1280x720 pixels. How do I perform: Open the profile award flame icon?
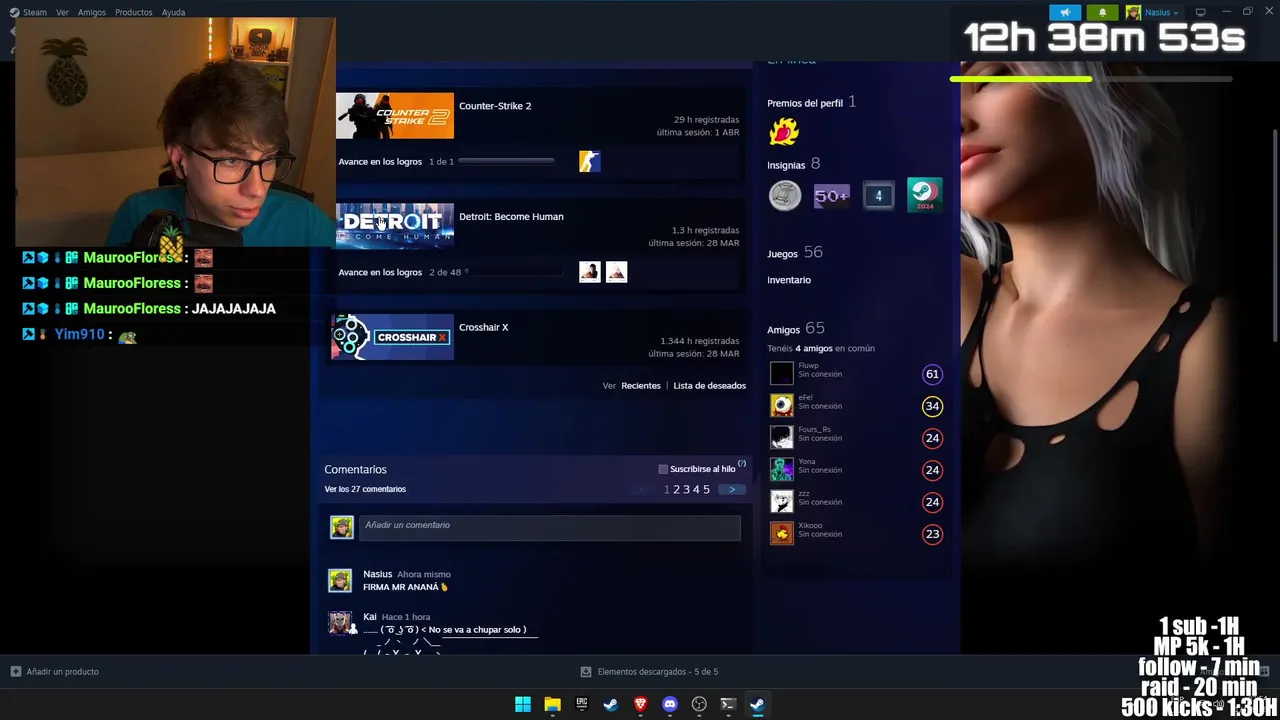tap(784, 131)
